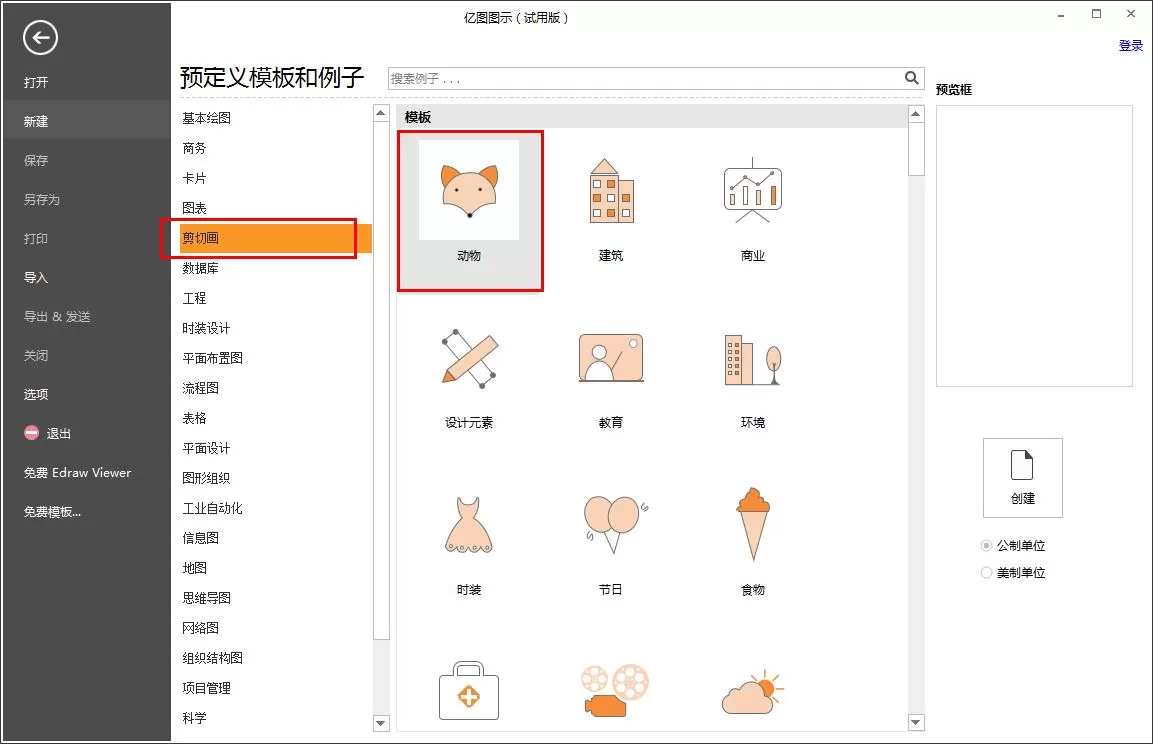
Task: Select the 环境 buildings and tree template
Action: click(x=752, y=360)
